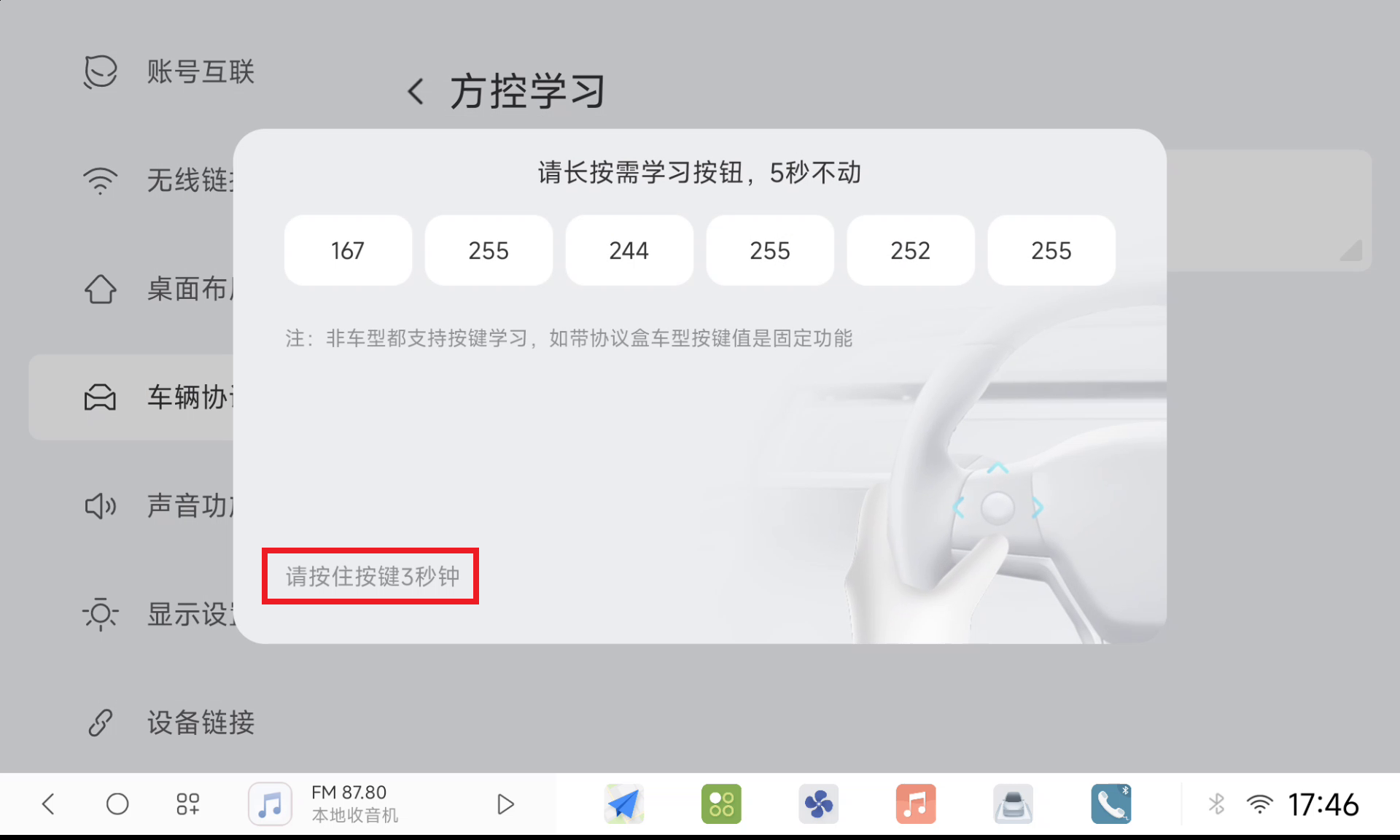Screen dimensions: 1400x840
Task: Open the 桌面布局 home icon item
Action: (100, 289)
